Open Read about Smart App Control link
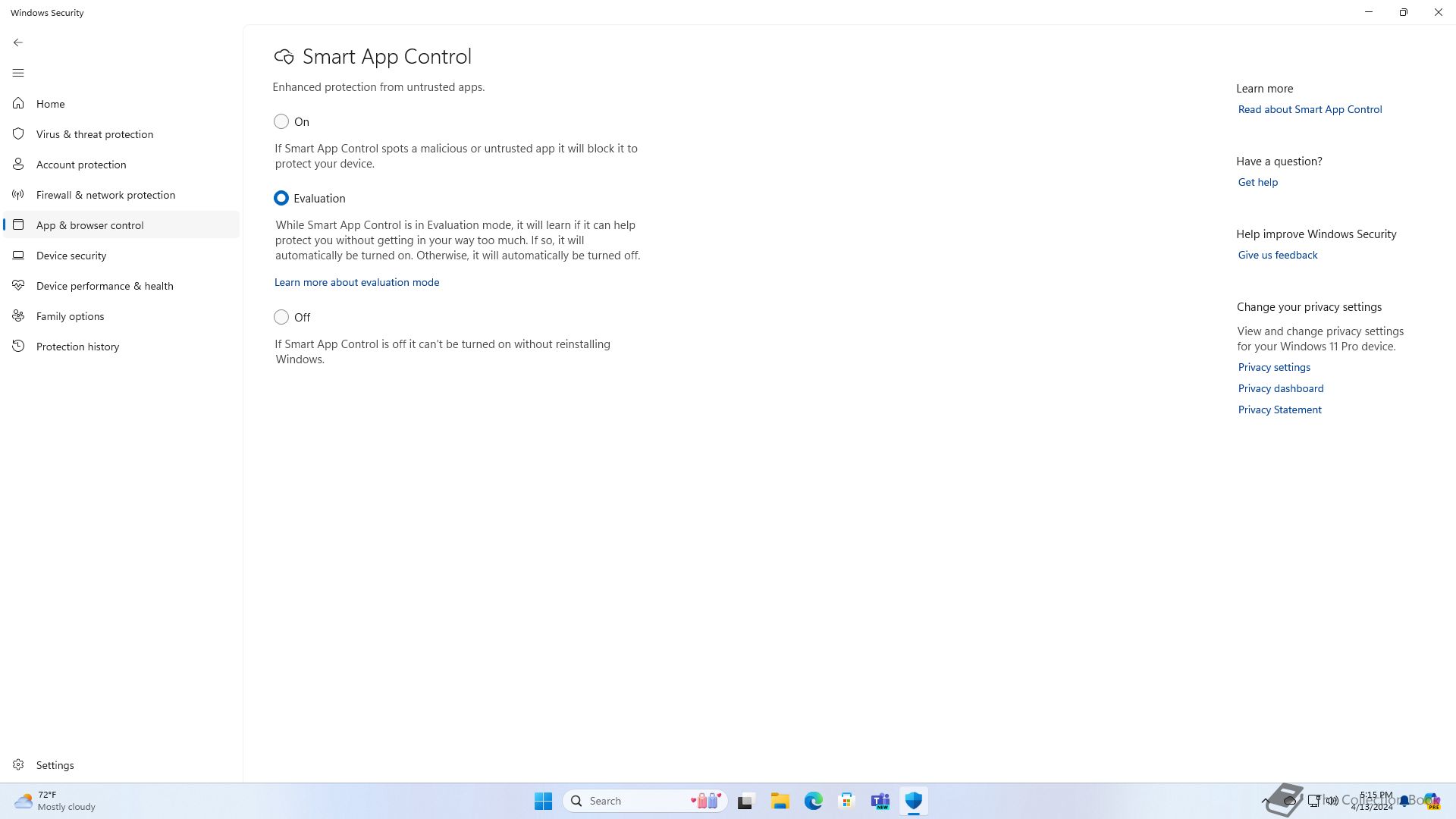The height and width of the screenshot is (819, 1456). tap(1310, 109)
